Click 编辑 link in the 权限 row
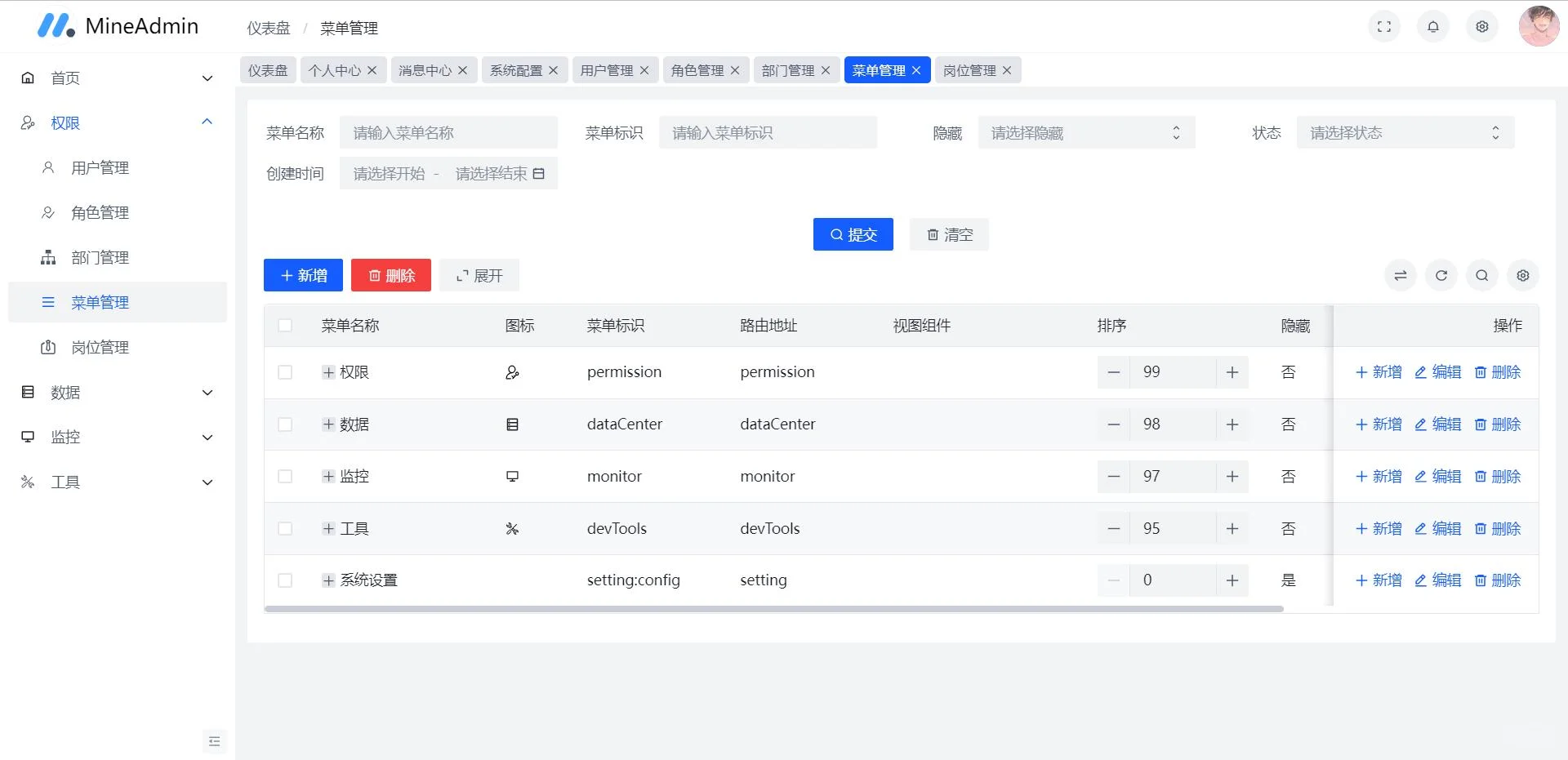Screen dimensions: 1568x760 (1438, 372)
